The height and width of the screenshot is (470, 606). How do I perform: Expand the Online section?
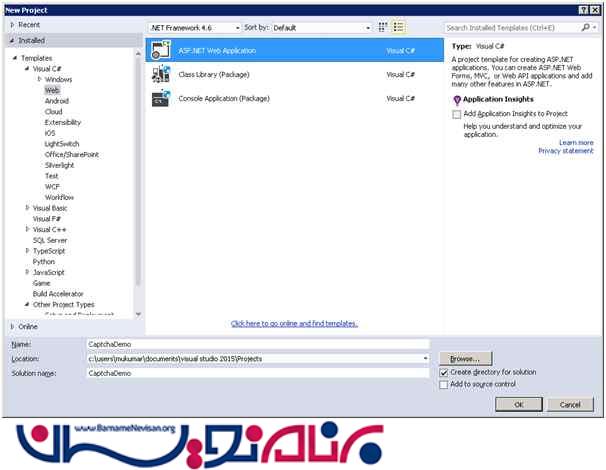click(x=12, y=327)
